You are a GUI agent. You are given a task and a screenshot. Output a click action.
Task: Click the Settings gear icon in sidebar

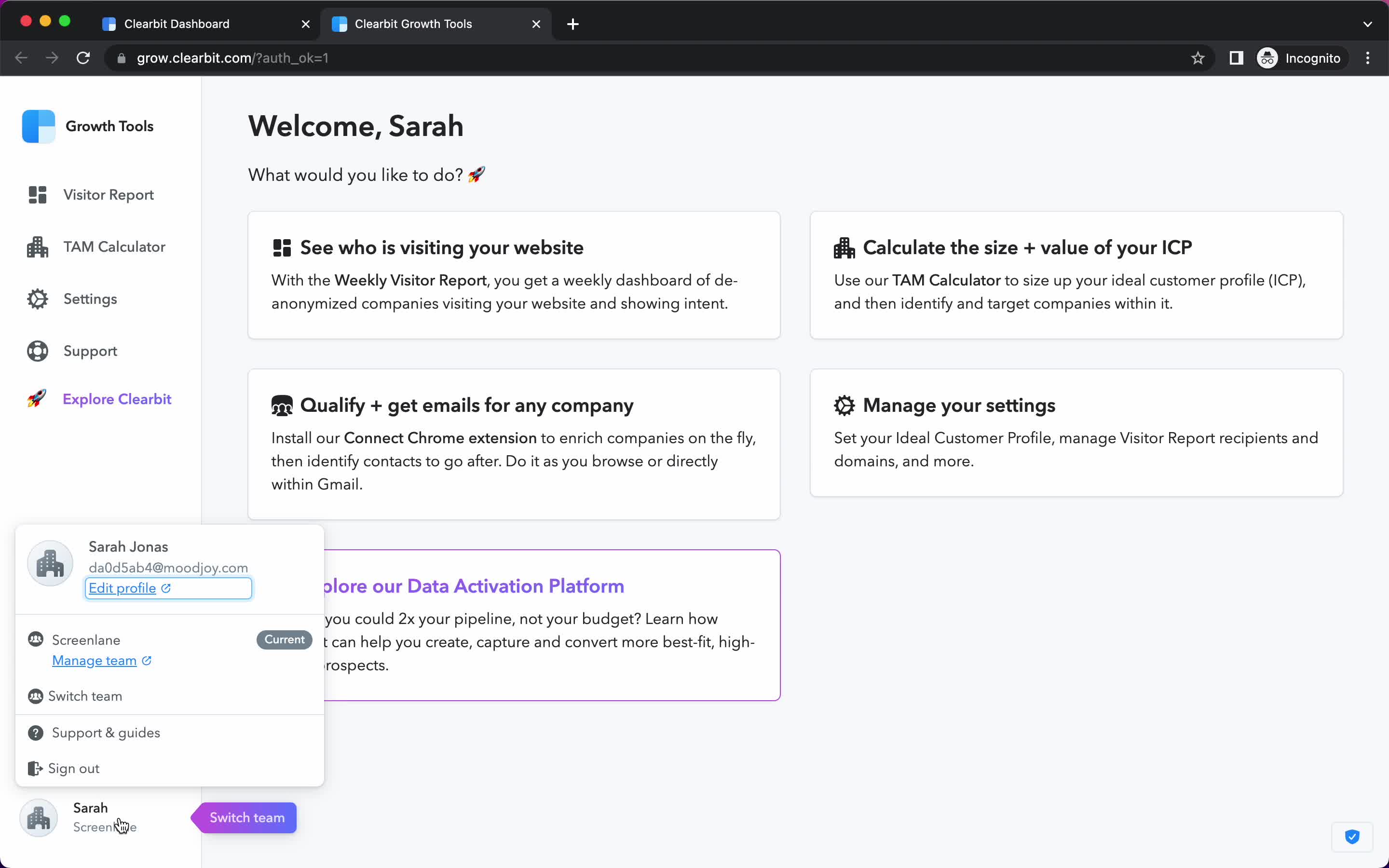[x=37, y=299]
